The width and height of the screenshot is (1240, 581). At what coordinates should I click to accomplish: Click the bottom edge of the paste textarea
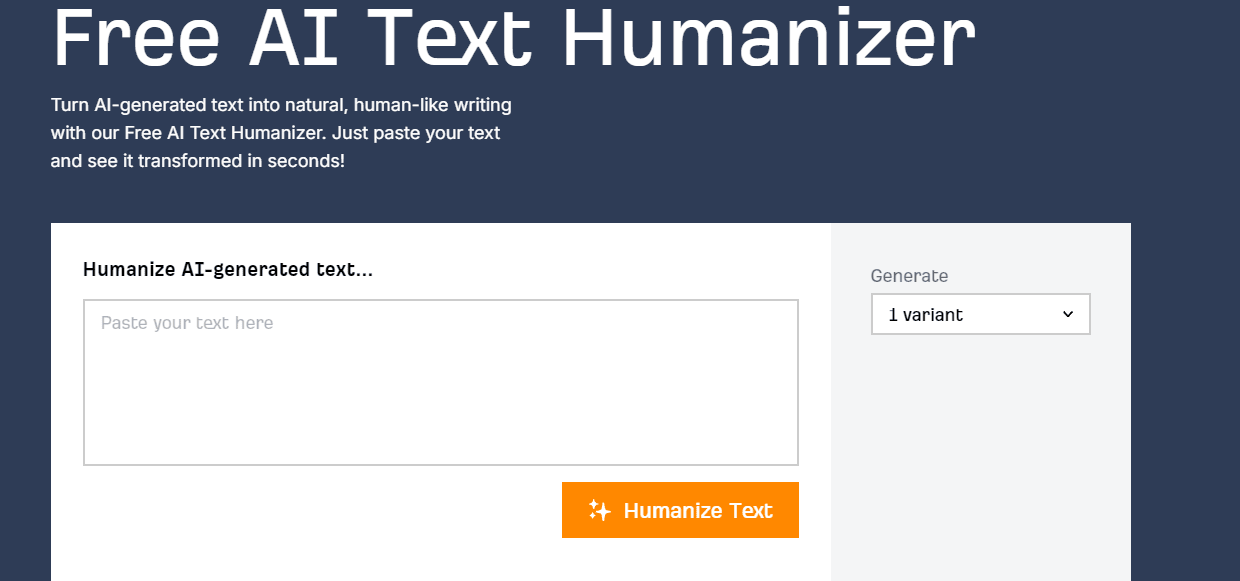click(441, 465)
